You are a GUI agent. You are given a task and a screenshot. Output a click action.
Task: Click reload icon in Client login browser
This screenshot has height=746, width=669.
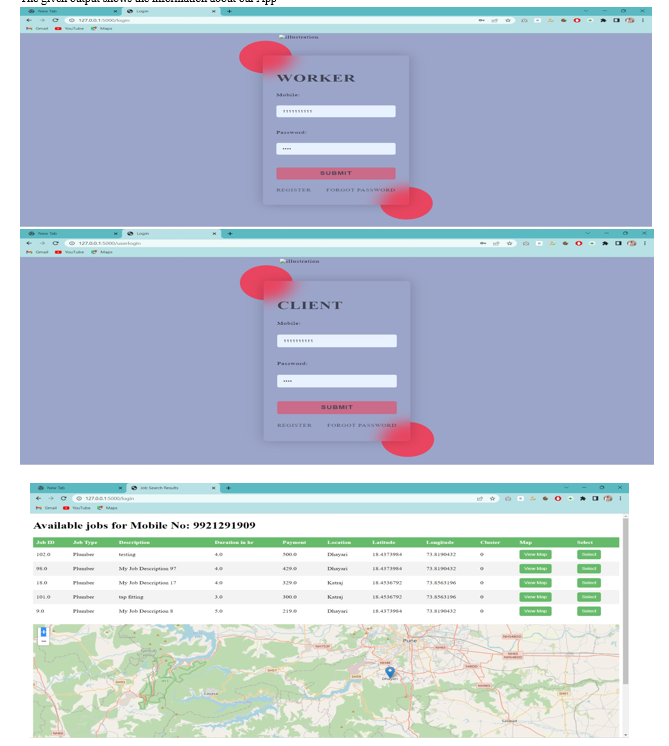pos(55,243)
